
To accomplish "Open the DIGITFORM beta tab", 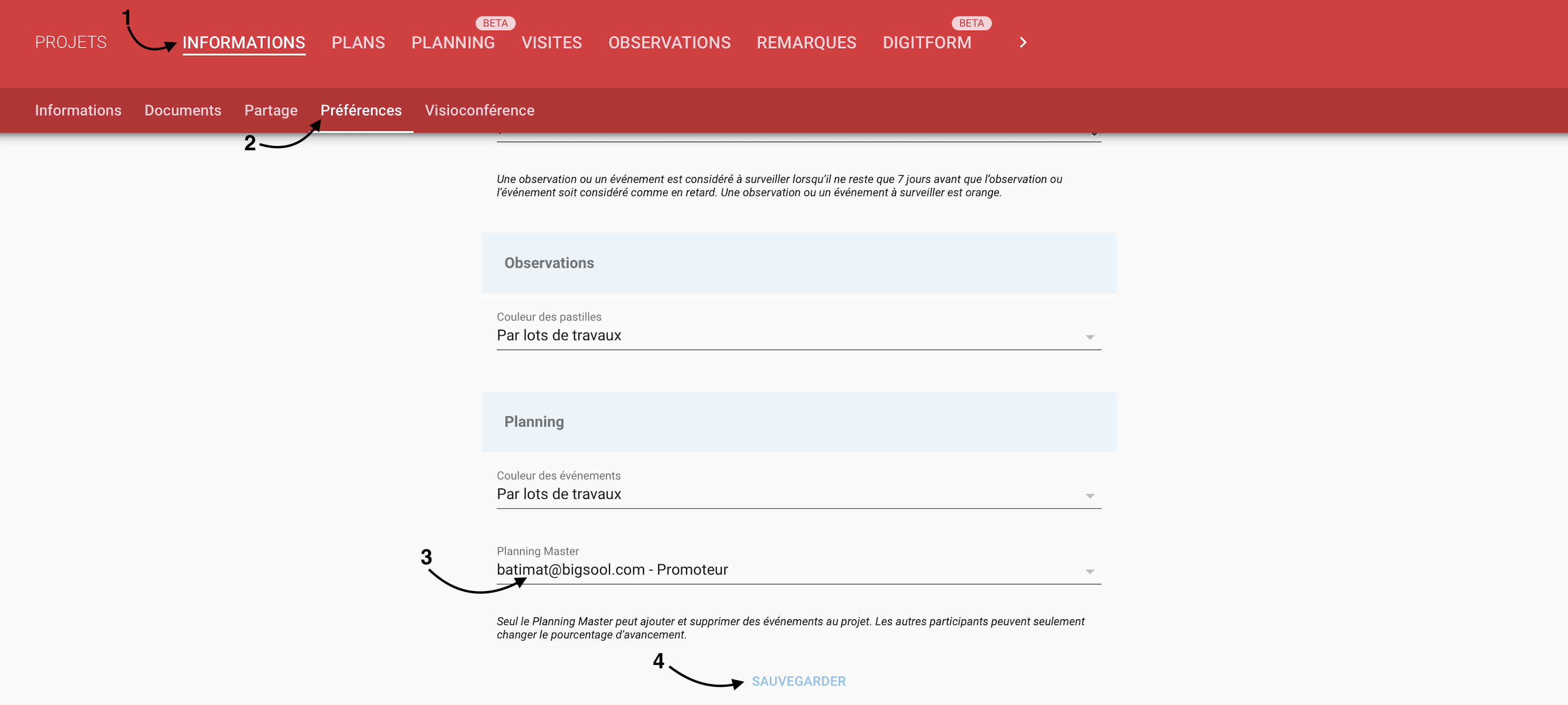I will coord(927,42).
